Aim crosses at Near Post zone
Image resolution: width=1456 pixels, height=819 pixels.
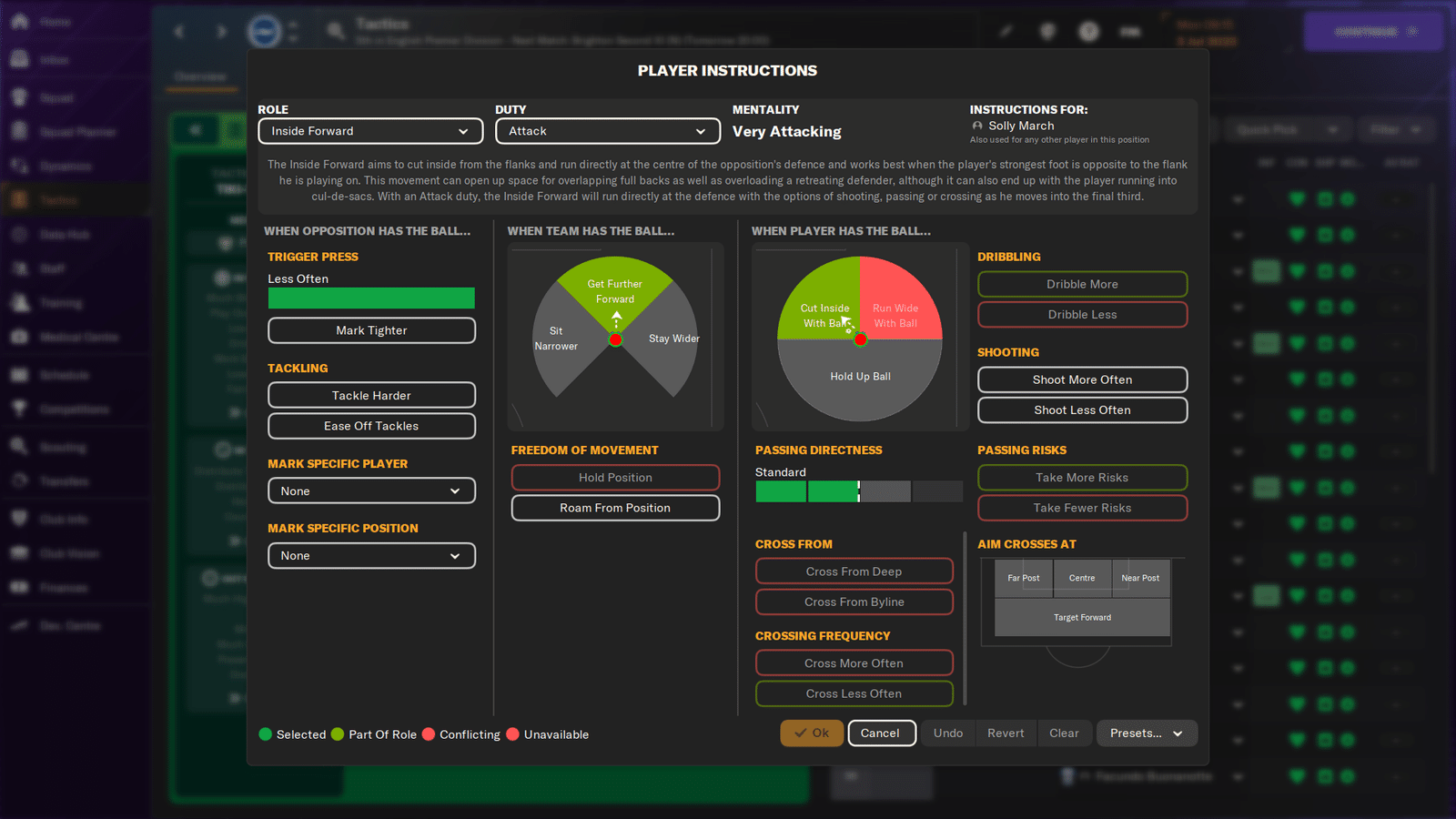pyautogui.click(x=1140, y=578)
